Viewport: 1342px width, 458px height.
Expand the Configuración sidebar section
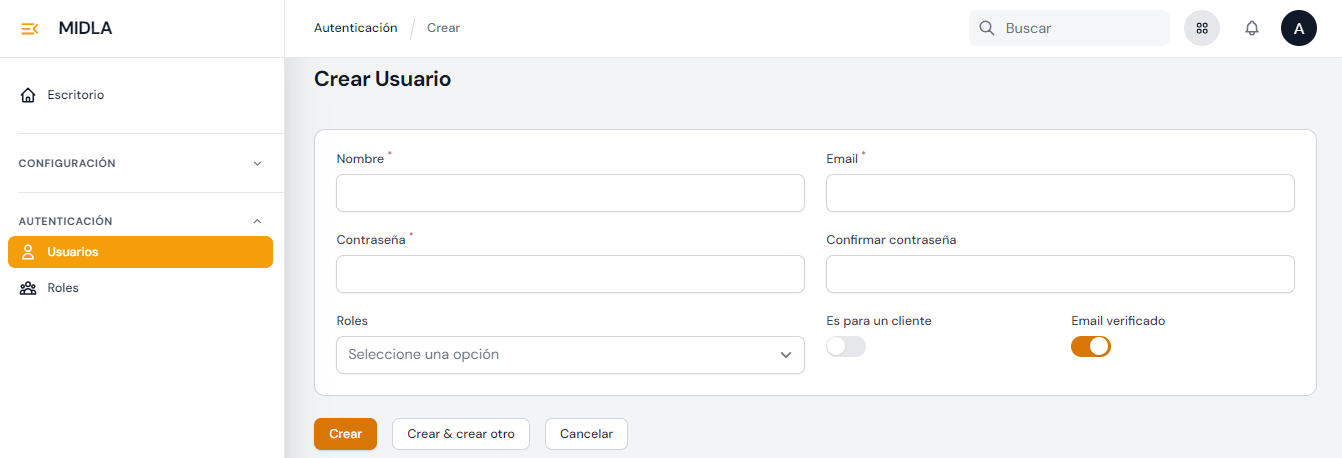[257, 163]
